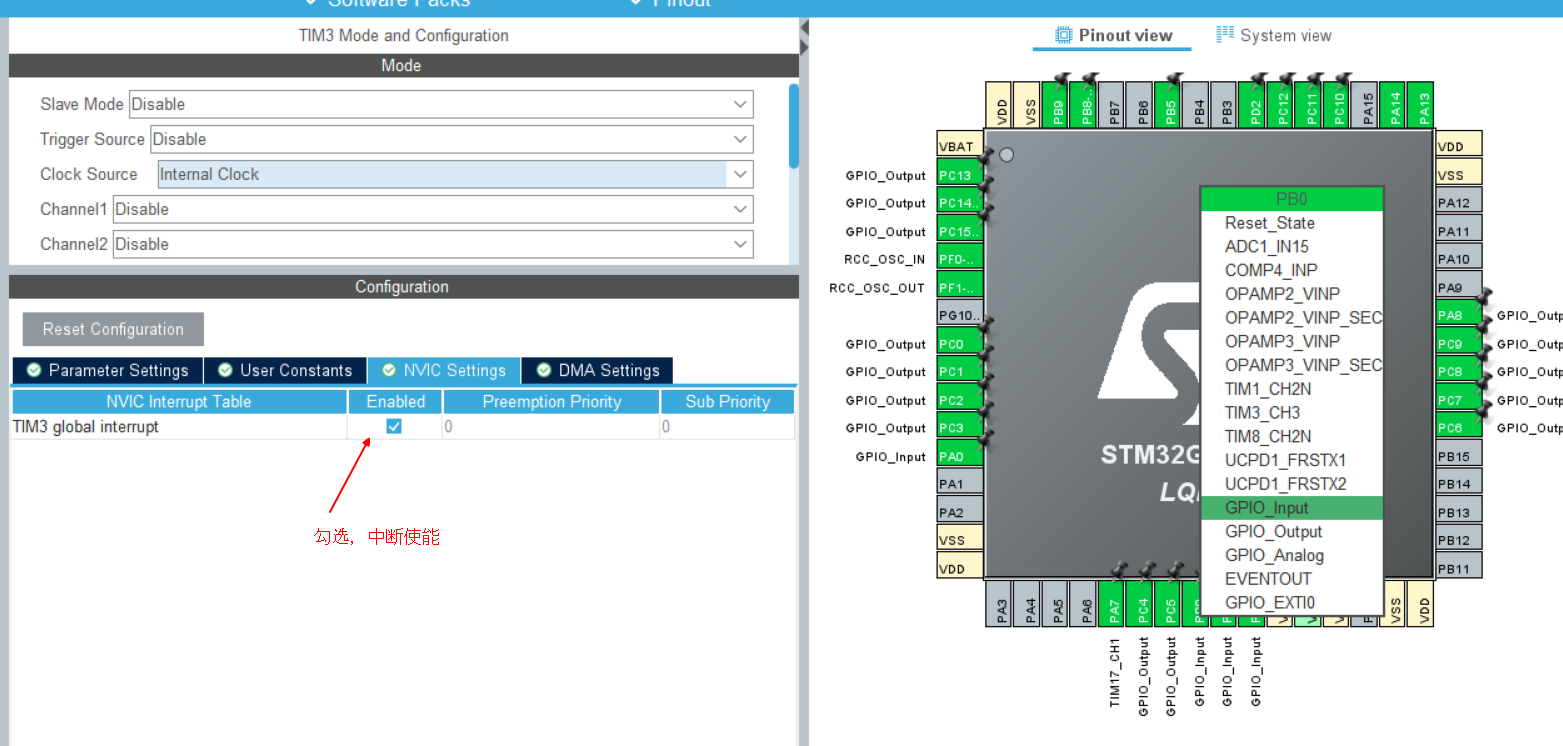This screenshot has height=746, width=1563.
Task: Click the Preemption Priority column header
Action: click(x=552, y=402)
